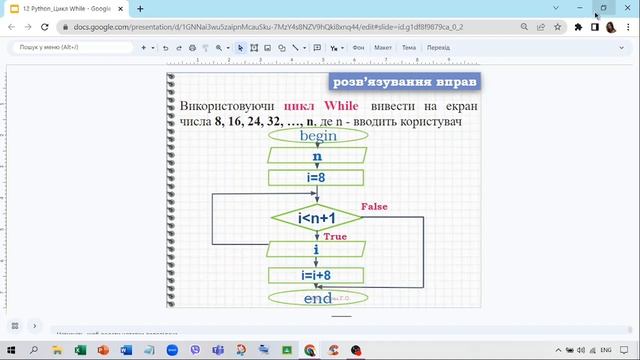Switch to the Python Цикл While tab
The width and height of the screenshot is (640, 360).
(67, 9)
